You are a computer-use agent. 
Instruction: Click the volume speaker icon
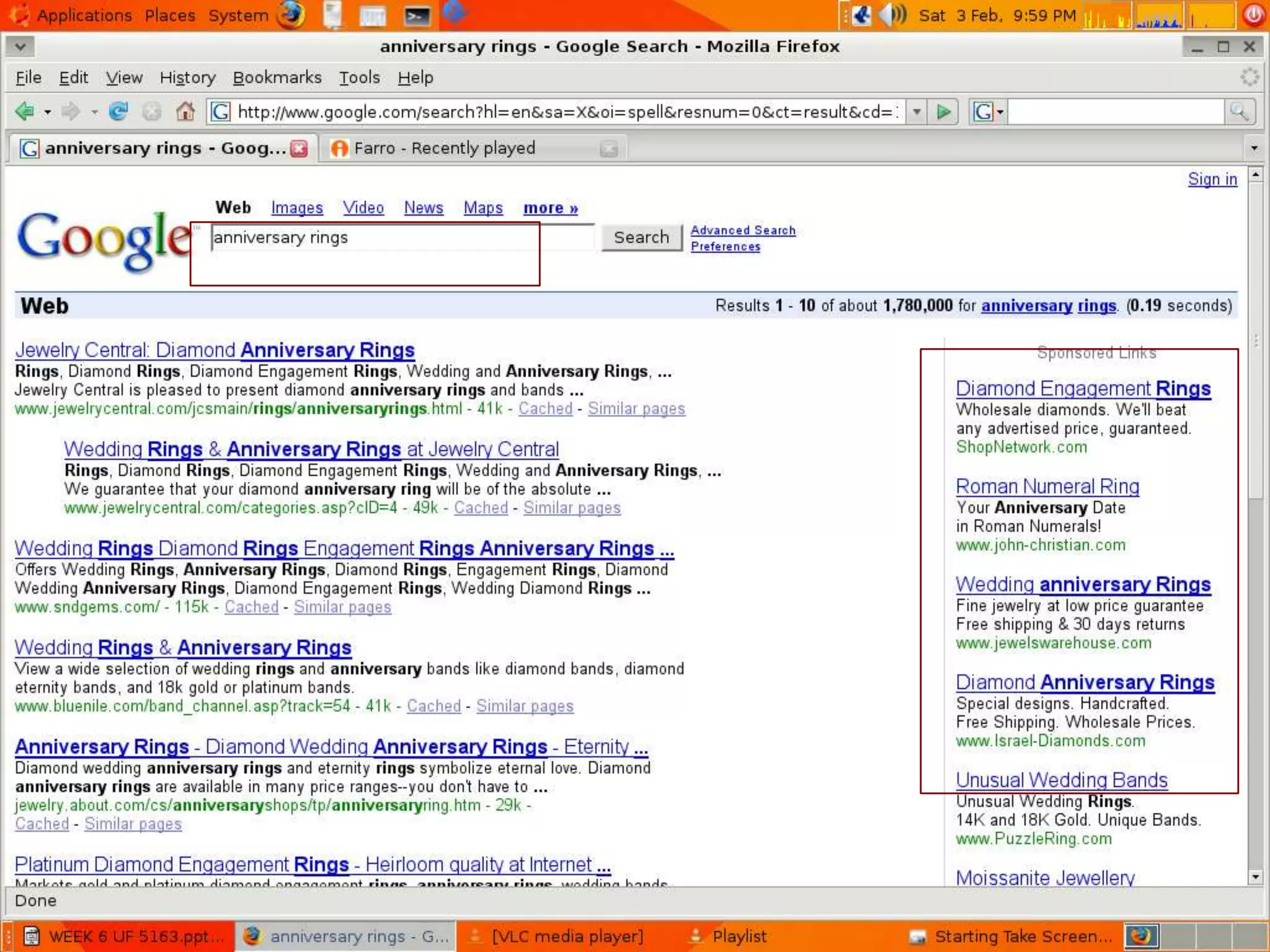click(893, 15)
